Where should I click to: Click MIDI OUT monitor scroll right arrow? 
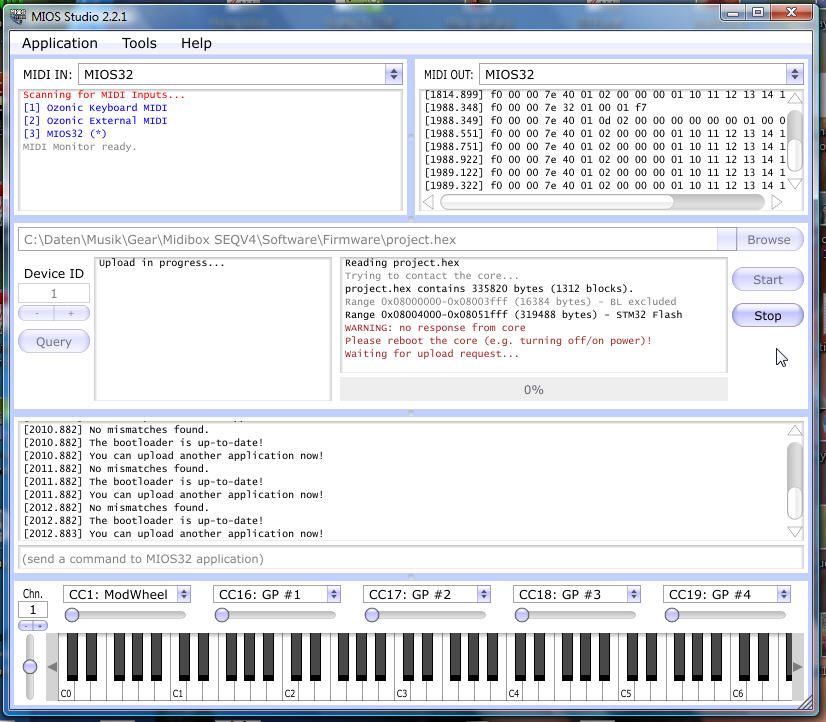[776, 202]
